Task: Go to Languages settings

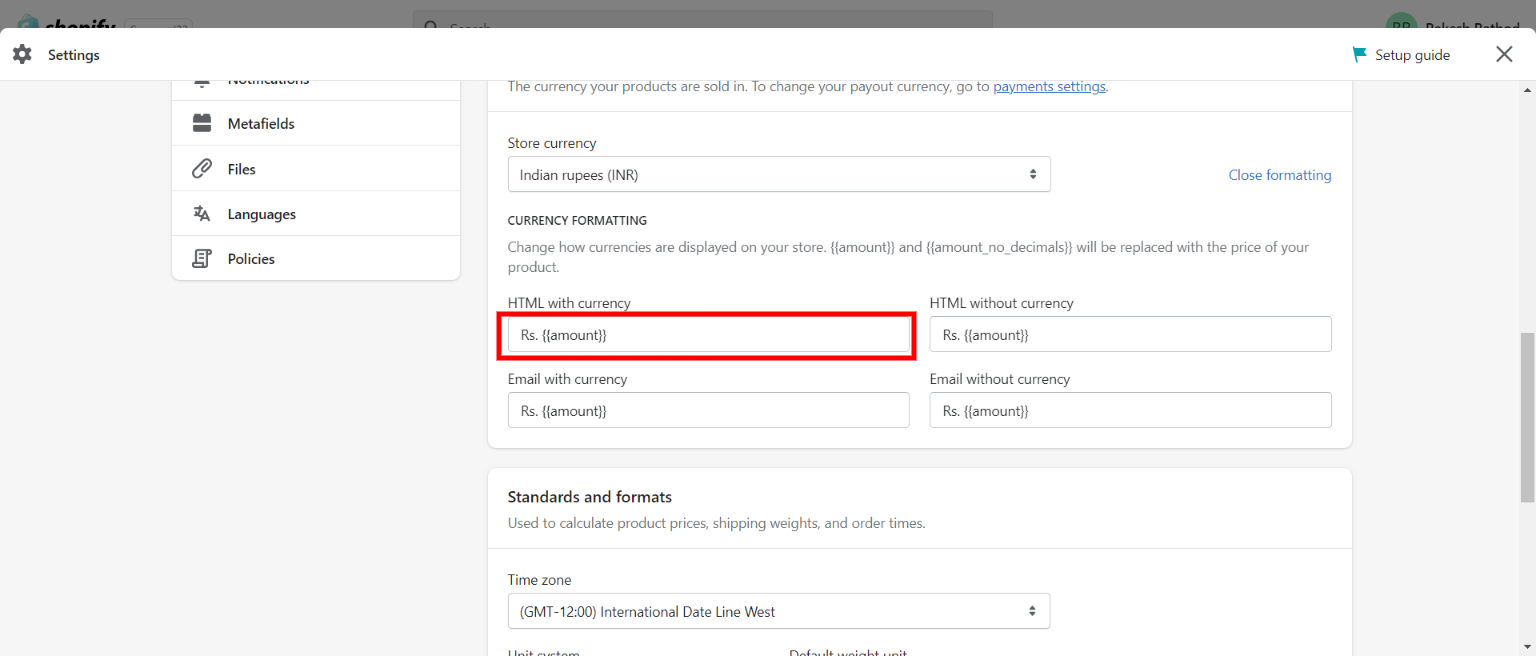Action: click(262, 214)
